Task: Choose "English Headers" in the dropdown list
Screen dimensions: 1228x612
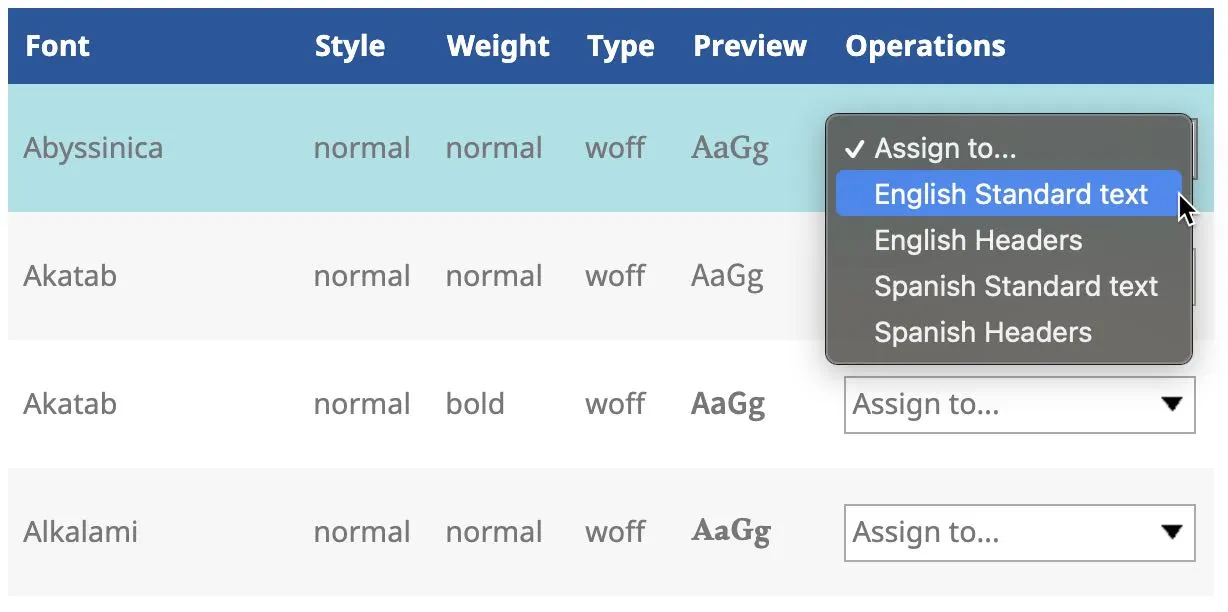Action: click(x=978, y=240)
